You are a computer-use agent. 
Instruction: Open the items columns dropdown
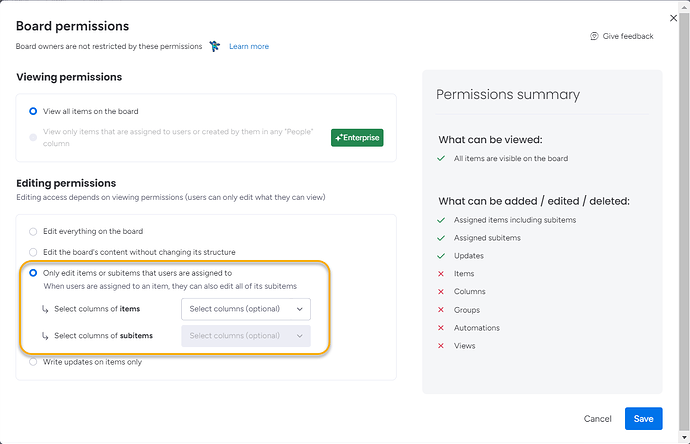(245, 309)
